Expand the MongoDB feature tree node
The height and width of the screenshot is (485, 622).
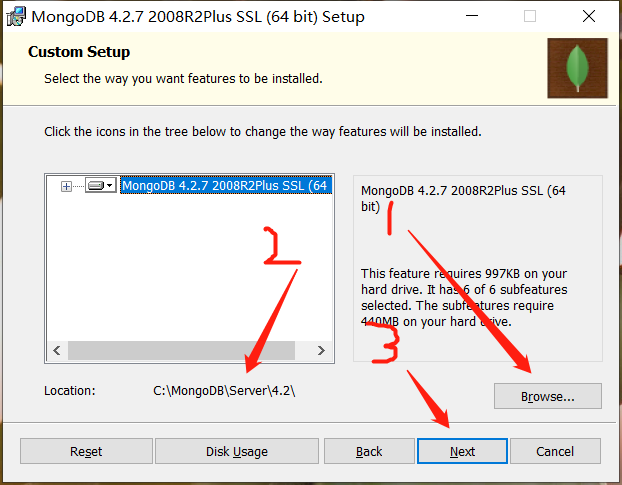point(67,186)
